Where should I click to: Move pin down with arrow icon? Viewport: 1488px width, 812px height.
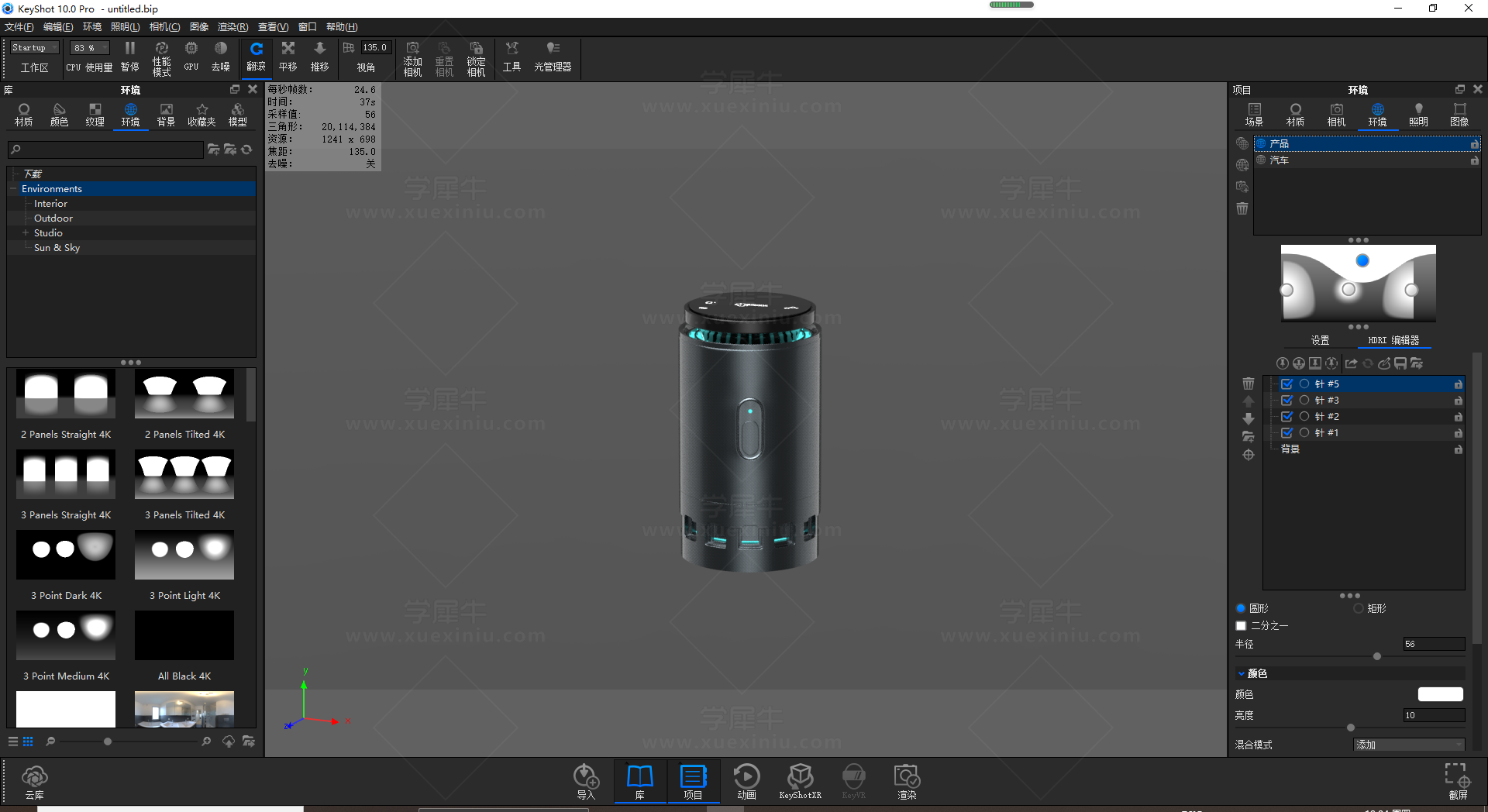tap(1248, 418)
